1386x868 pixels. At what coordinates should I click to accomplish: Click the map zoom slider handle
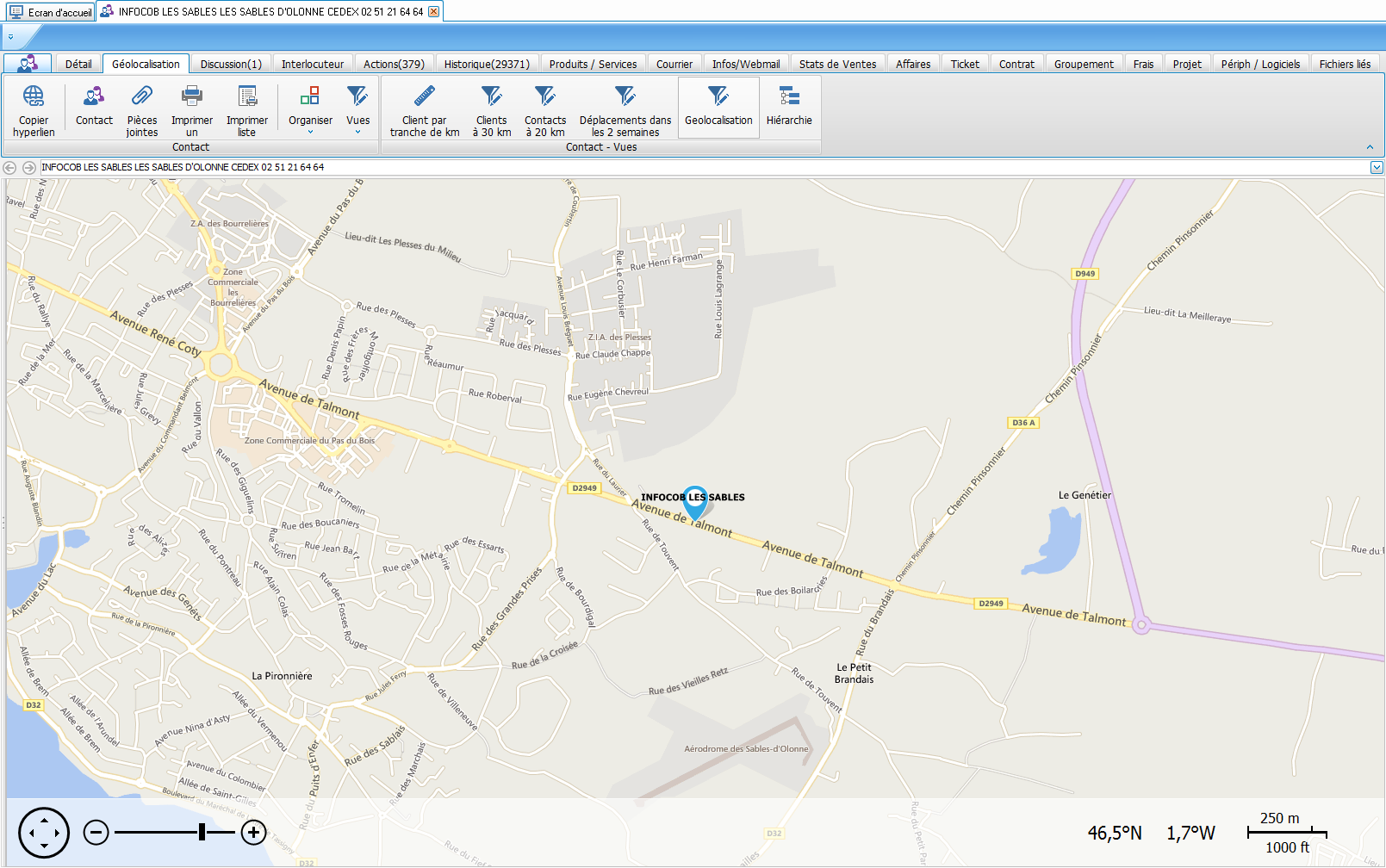point(202,832)
